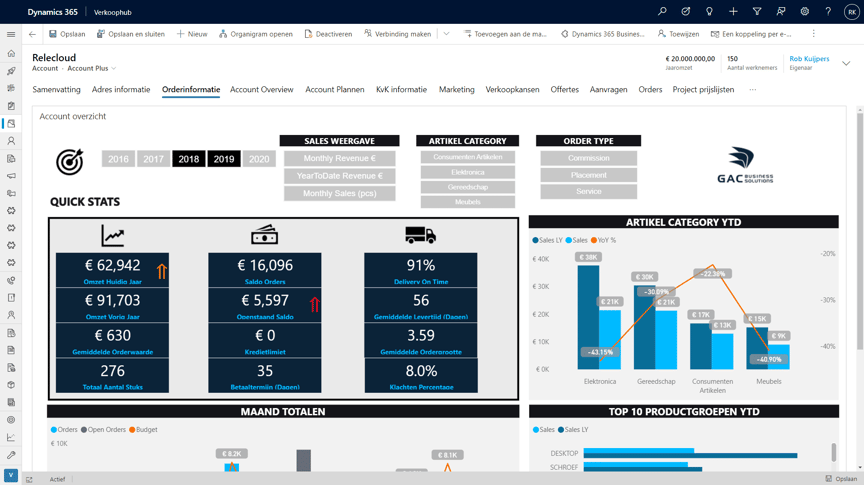Open the chat/feedback icon in top bar
Viewport: 864px width, 485px height.
(781, 12)
